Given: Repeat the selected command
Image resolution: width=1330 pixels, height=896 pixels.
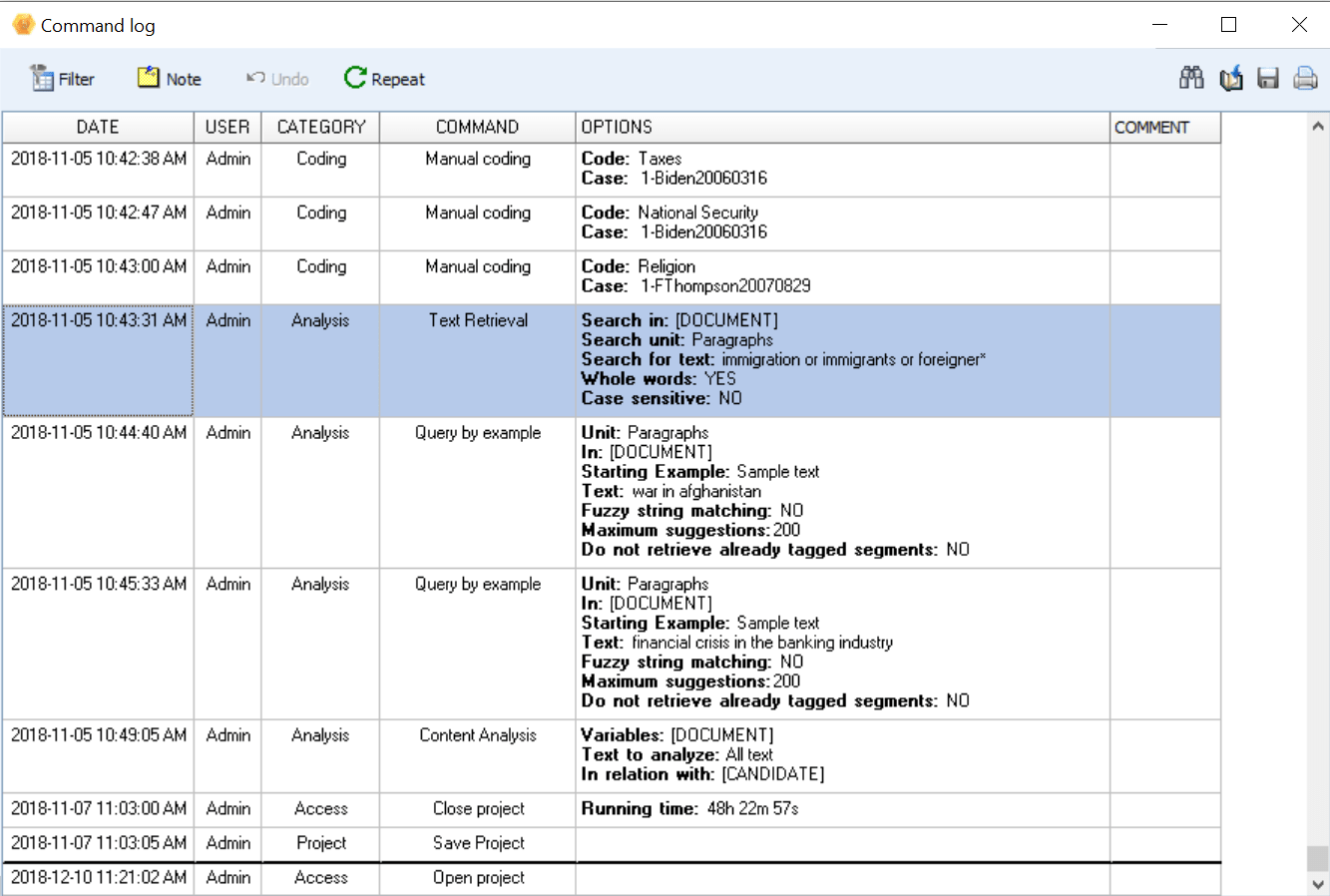Looking at the screenshot, I should click(x=385, y=79).
